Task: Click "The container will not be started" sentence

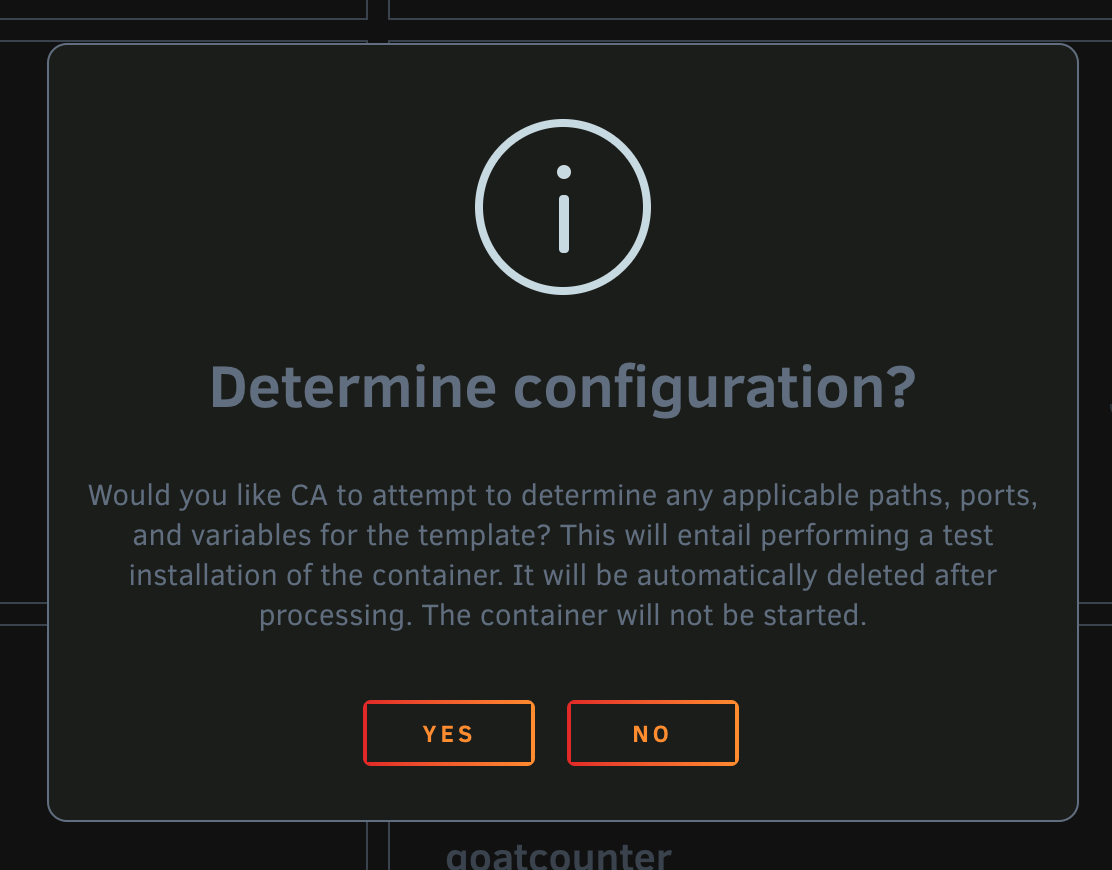Action: (x=644, y=615)
